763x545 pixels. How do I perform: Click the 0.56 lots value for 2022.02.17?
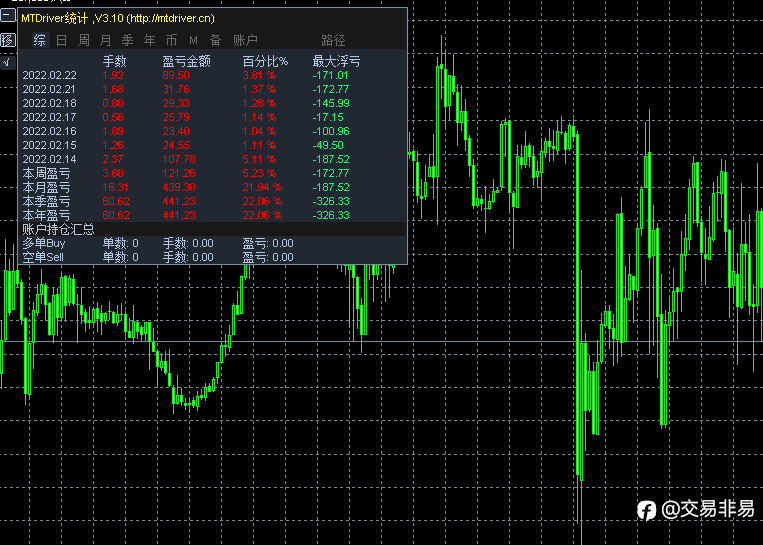click(x=113, y=117)
